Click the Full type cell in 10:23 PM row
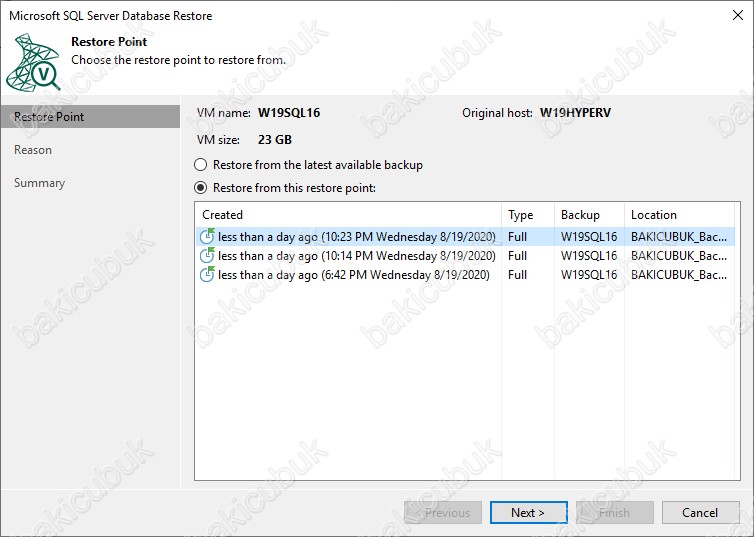 [x=517, y=237]
